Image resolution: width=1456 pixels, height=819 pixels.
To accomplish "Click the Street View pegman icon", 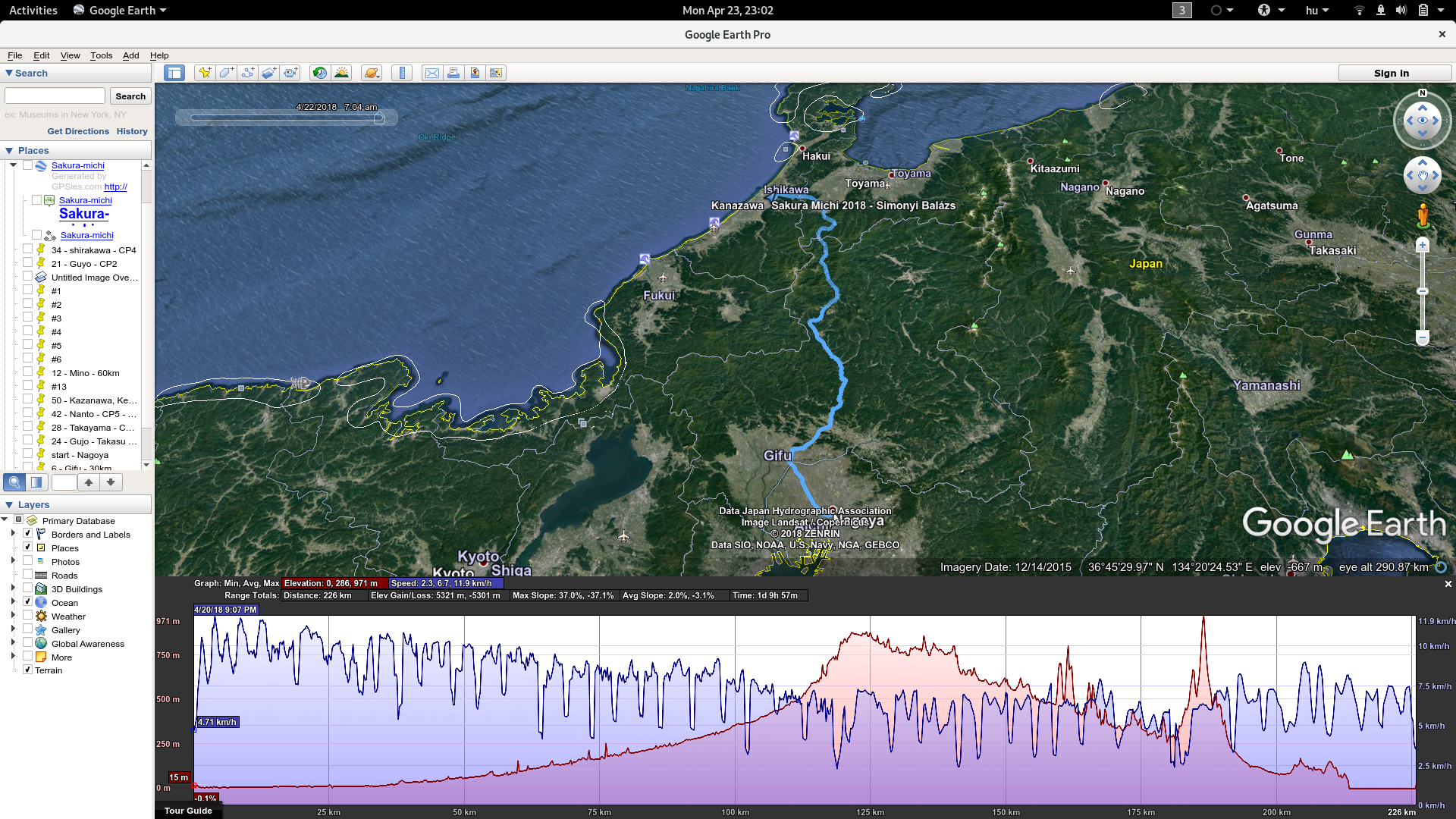I will pos(1423,215).
